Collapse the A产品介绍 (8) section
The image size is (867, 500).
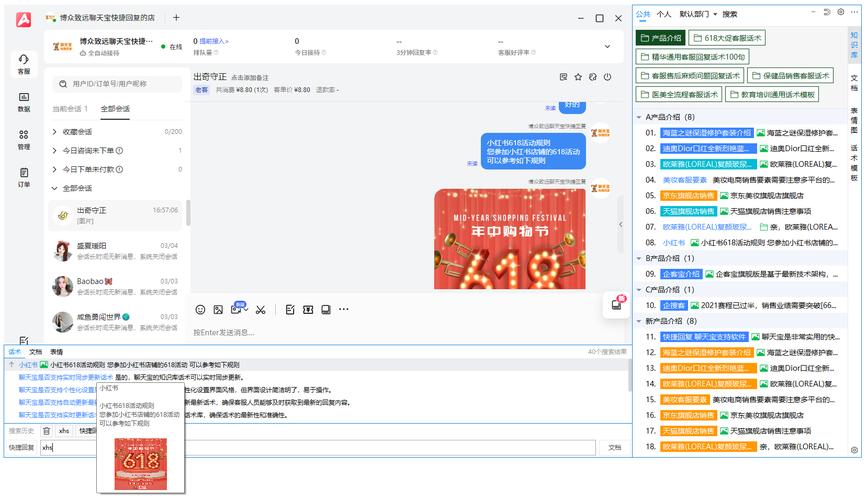coord(639,117)
